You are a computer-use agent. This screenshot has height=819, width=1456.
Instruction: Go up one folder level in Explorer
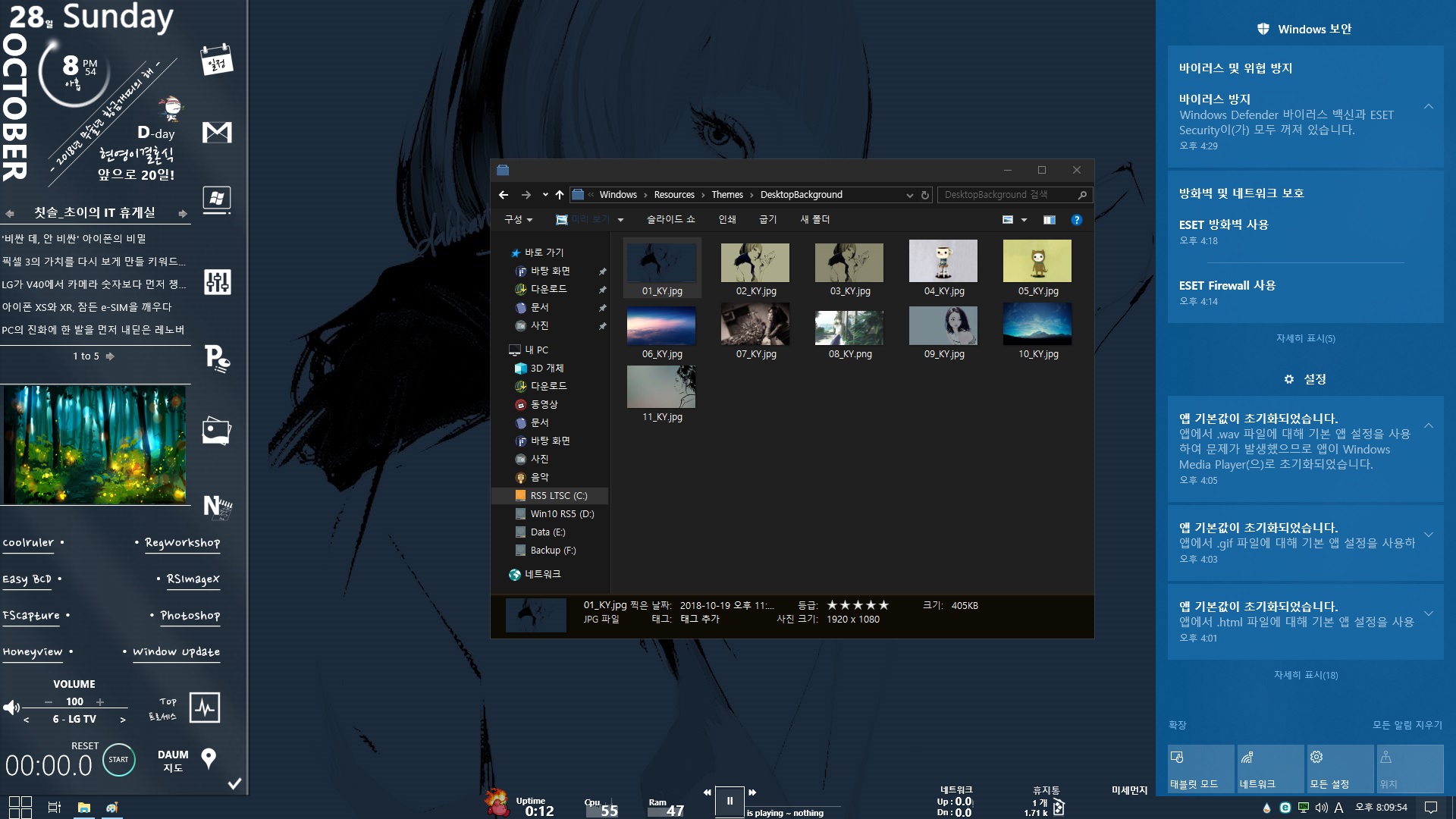tap(560, 195)
